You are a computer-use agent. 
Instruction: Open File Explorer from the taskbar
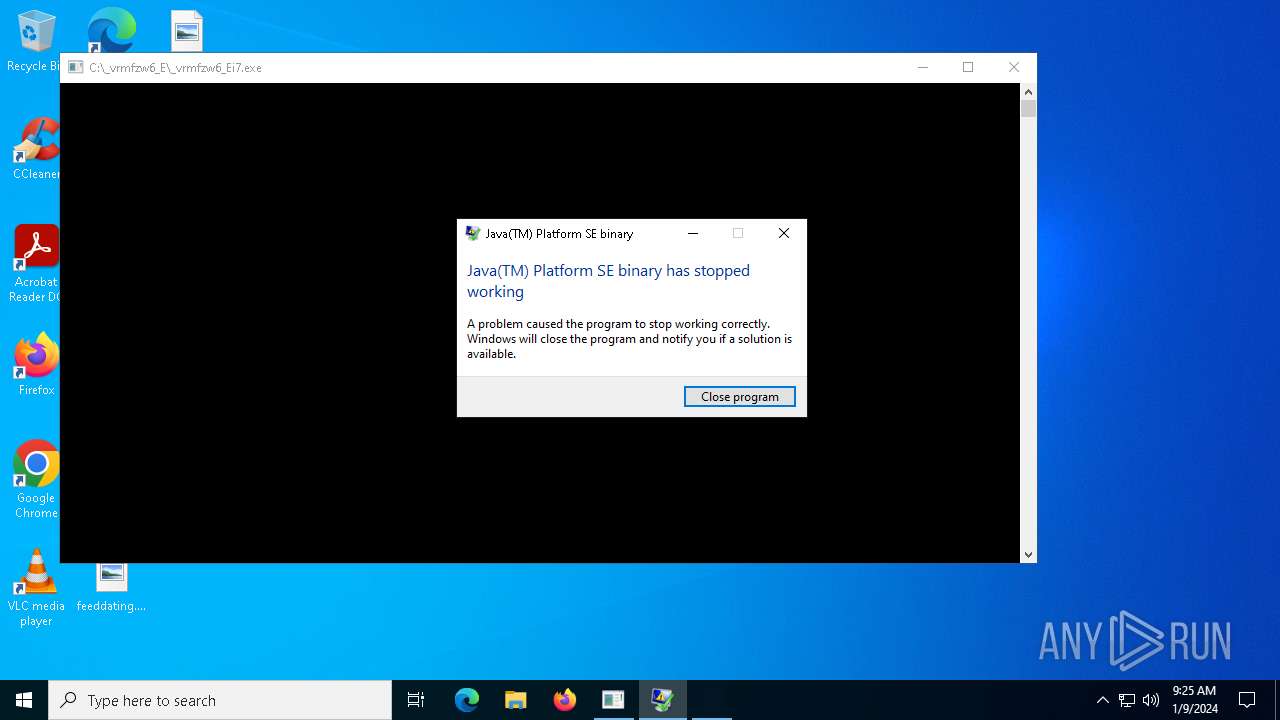click(515, 700)
